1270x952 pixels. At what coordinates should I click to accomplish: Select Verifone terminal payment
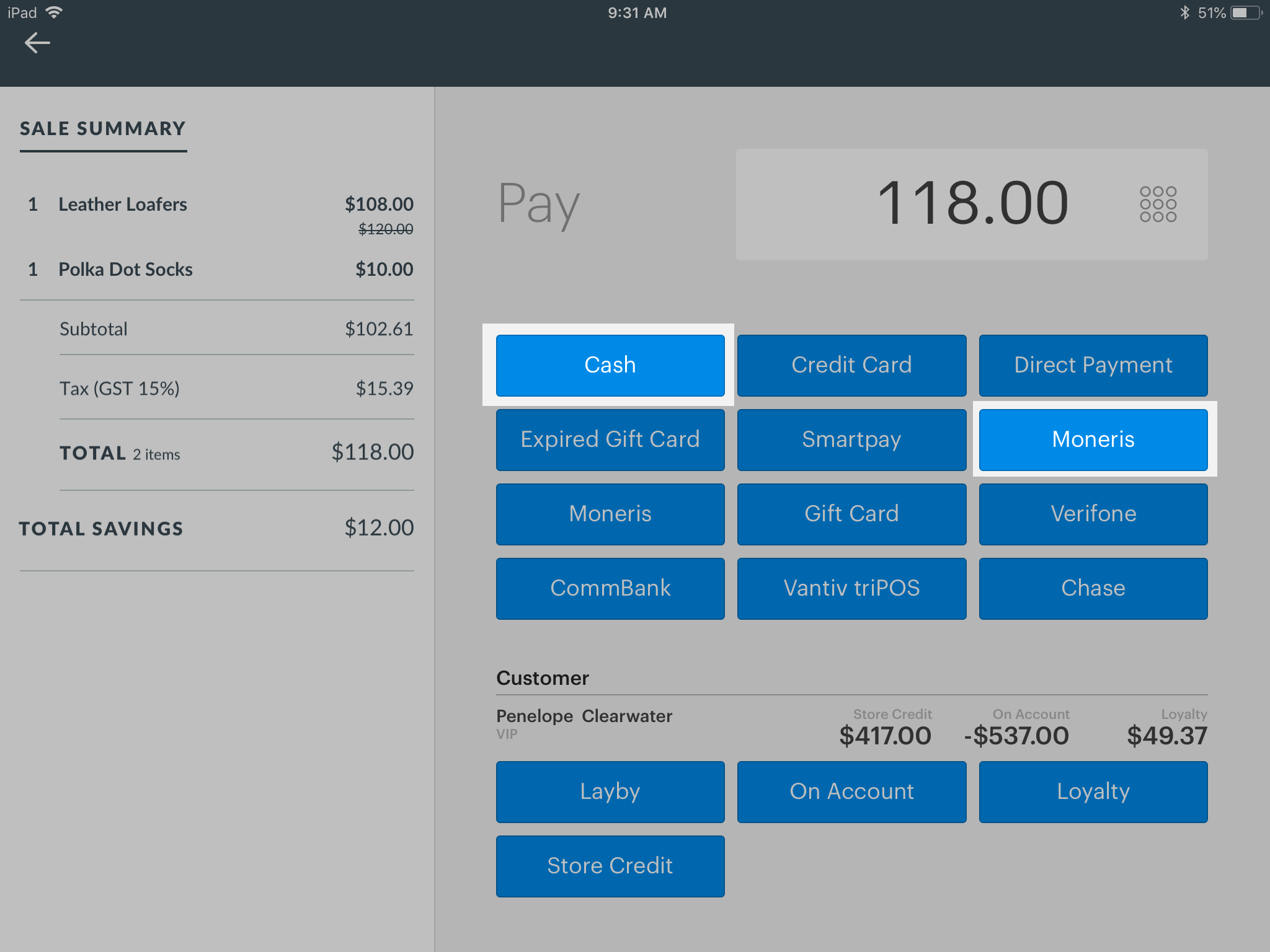1093,514
